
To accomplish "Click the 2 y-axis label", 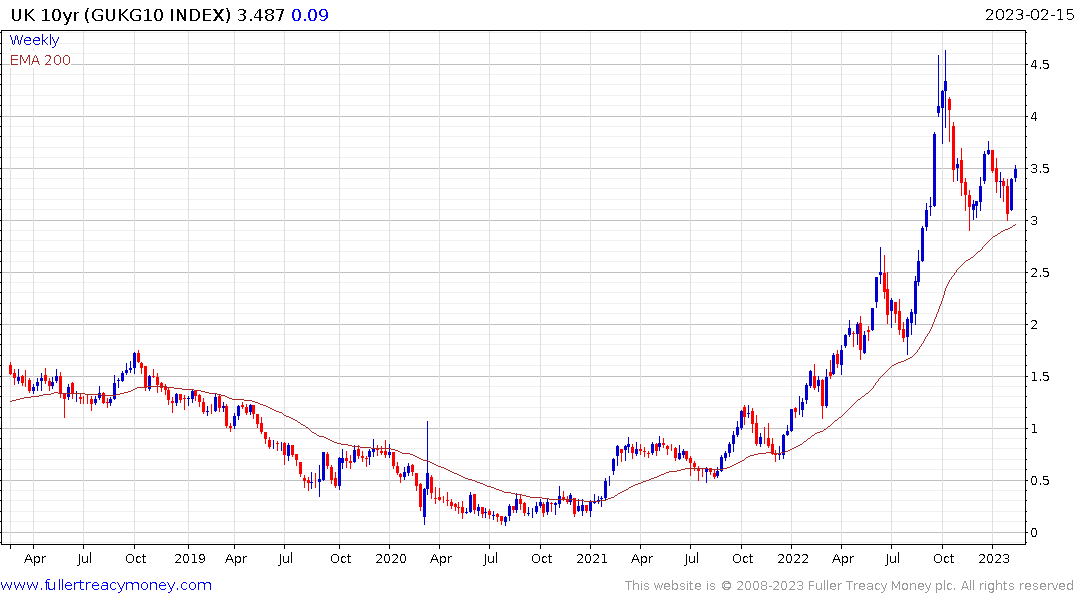I will coord(1034,324).
